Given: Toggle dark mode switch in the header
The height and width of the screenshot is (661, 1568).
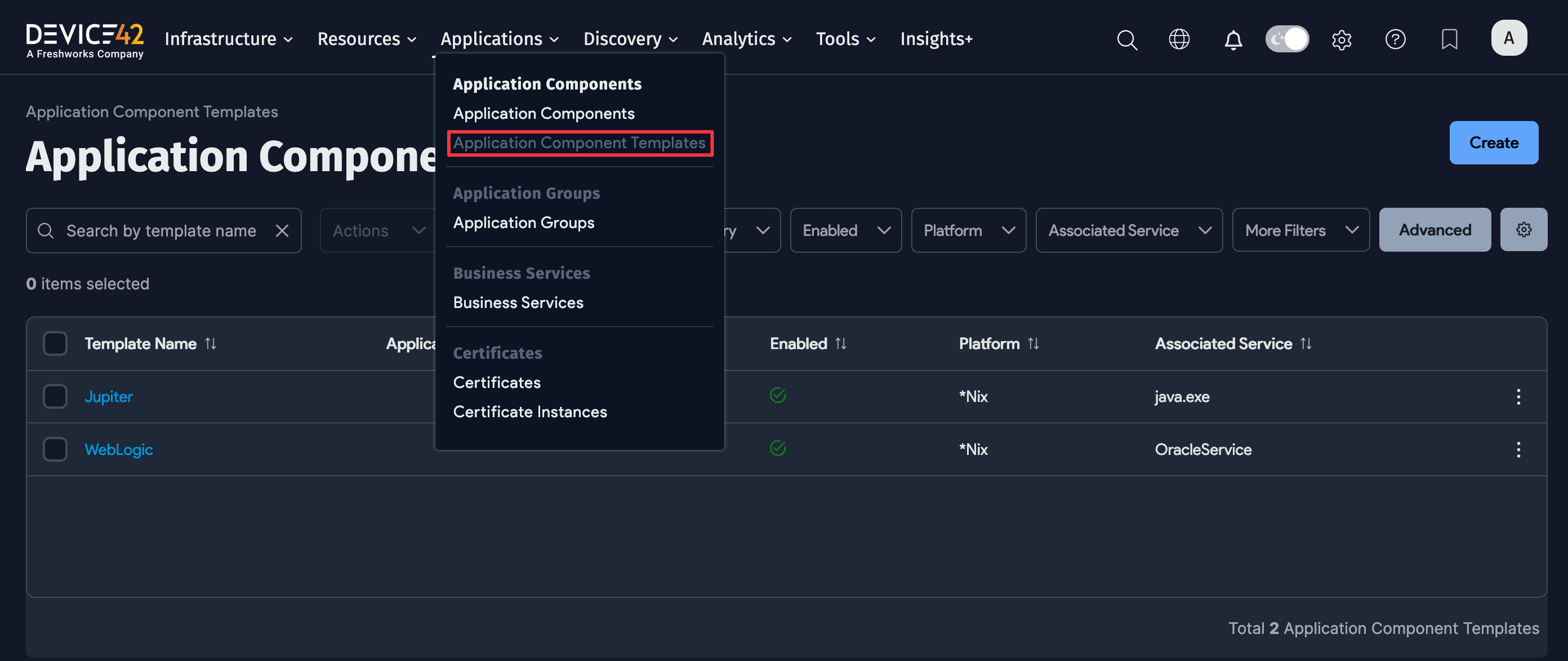Looking at the screenshot, I should [1287, 38].
